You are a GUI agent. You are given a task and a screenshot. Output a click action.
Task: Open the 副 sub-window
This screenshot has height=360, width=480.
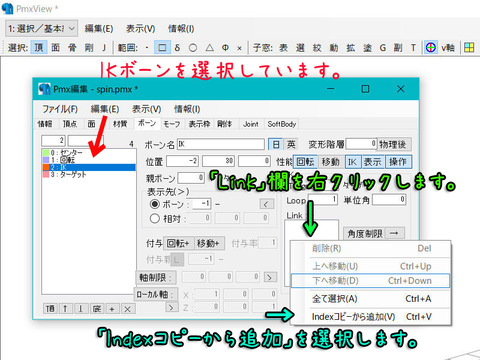398,48
